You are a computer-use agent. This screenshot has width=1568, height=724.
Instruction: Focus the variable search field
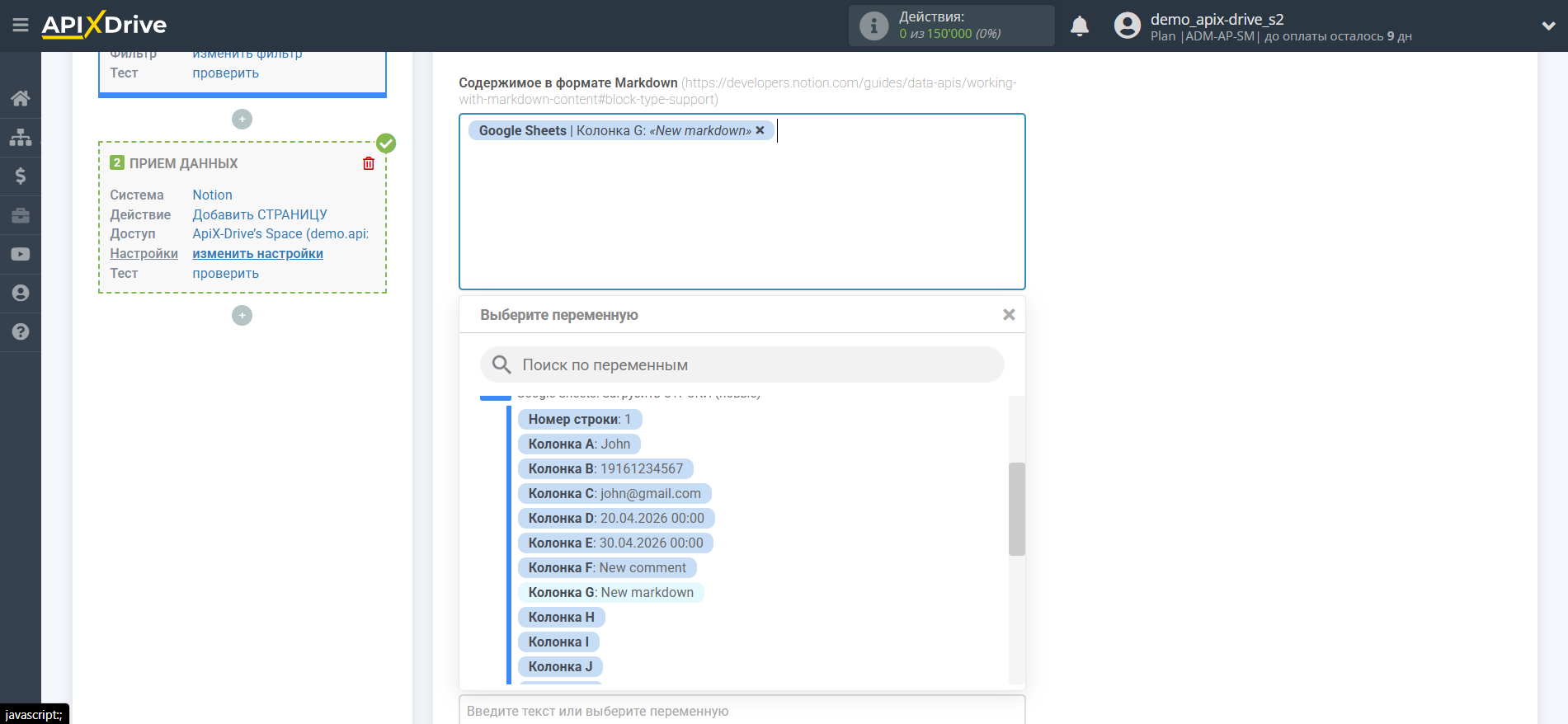pos(742,364)
